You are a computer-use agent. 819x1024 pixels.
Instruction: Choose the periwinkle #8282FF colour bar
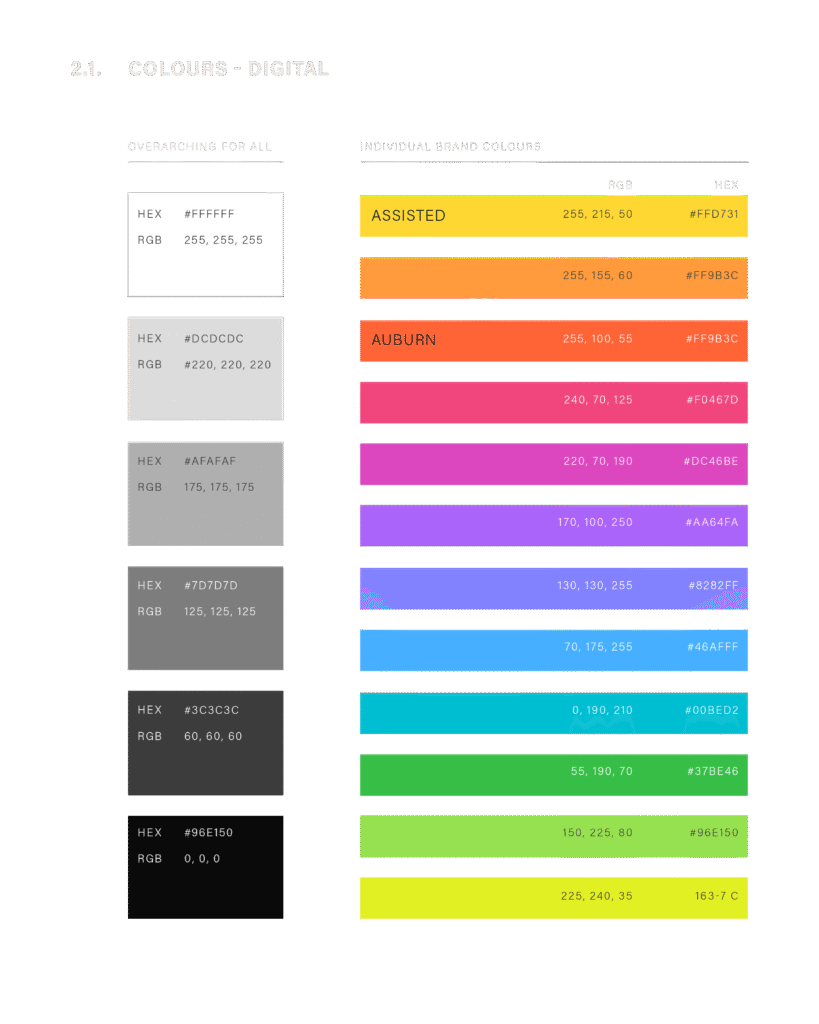[x=553, y=588]
